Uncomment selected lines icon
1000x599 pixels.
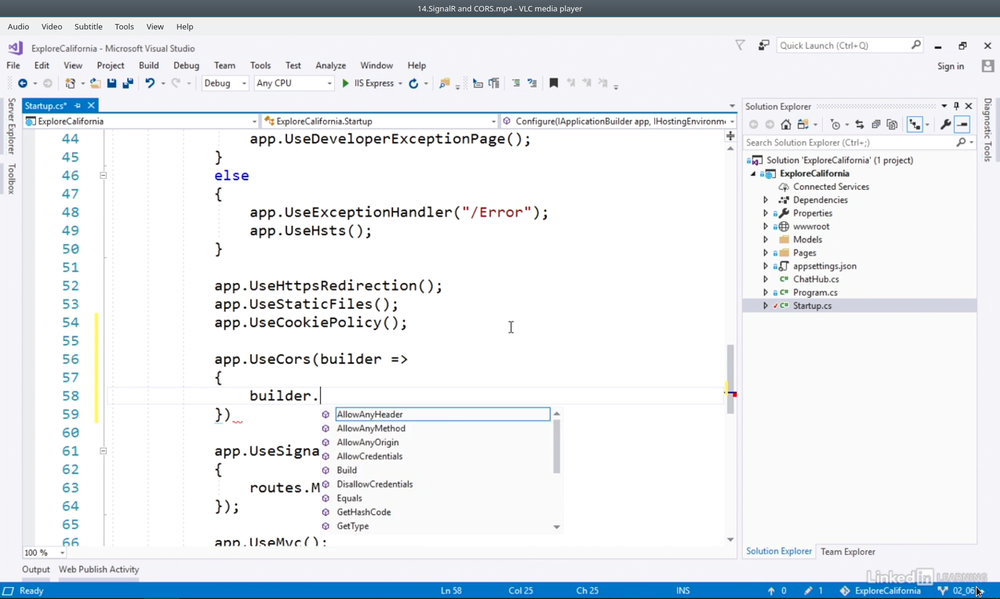pos(532,84)
